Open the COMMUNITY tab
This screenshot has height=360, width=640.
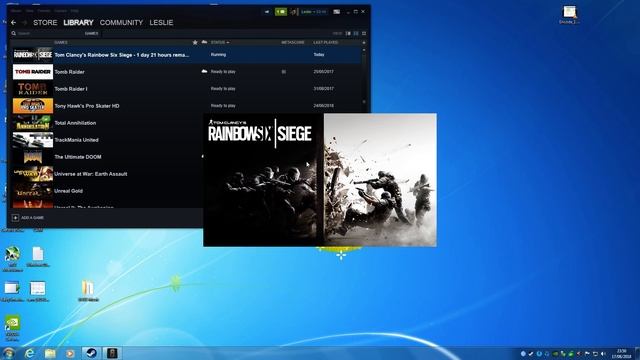point(121,22)
